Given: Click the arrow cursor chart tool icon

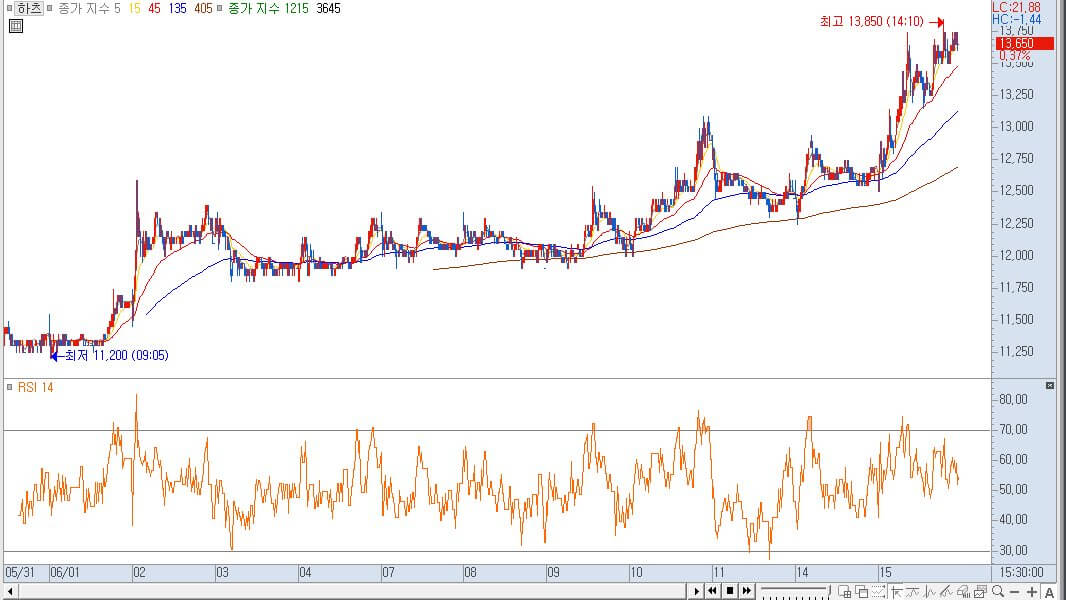Looking at the screenshot, I should click(x=897, y=592).
